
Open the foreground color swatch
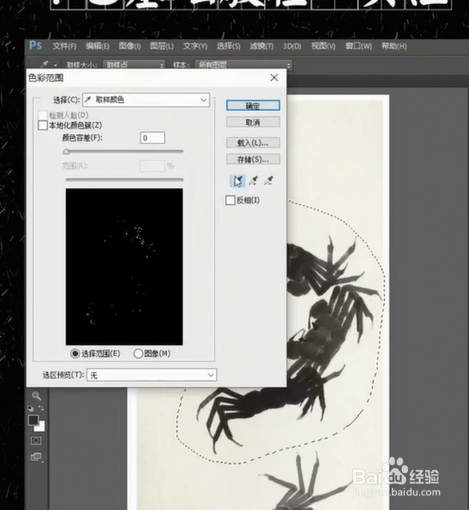pos(33,421)
